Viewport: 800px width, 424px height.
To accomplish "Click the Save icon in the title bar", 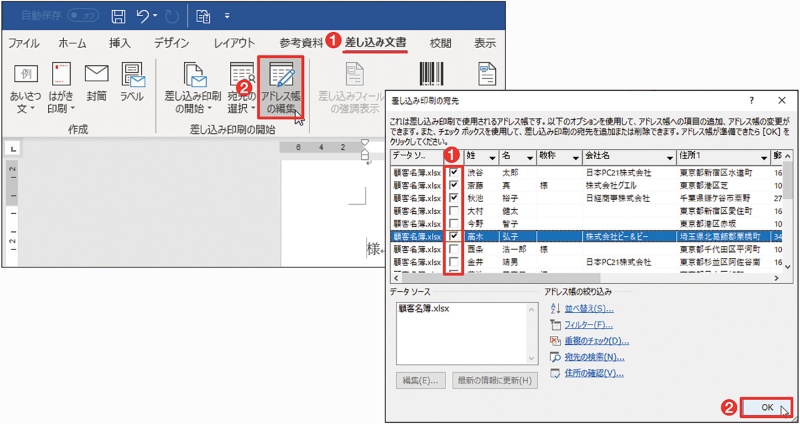I will pyautogui.click(x=118, y=16).
